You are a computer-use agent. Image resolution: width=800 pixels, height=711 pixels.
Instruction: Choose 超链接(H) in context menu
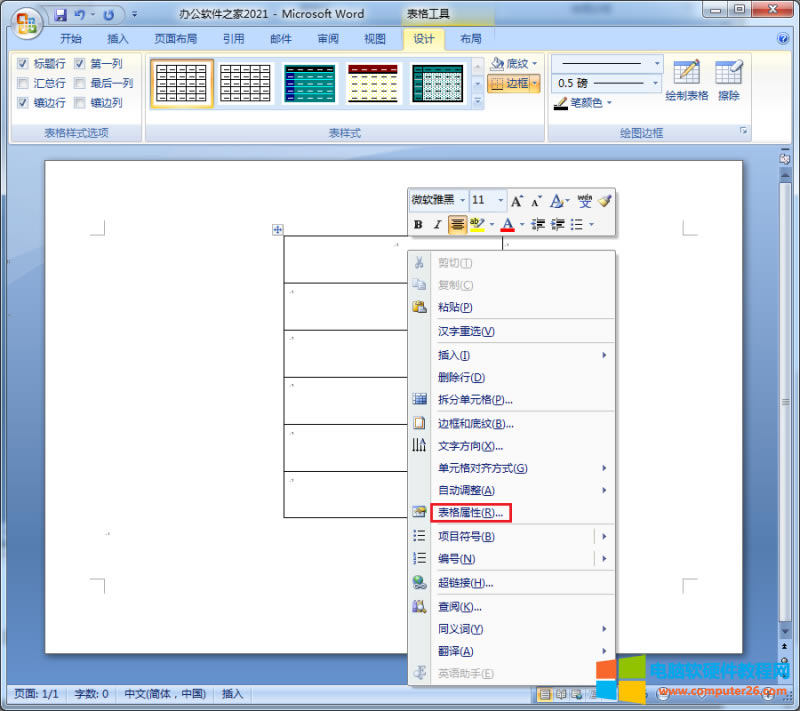tap(512, 583)
